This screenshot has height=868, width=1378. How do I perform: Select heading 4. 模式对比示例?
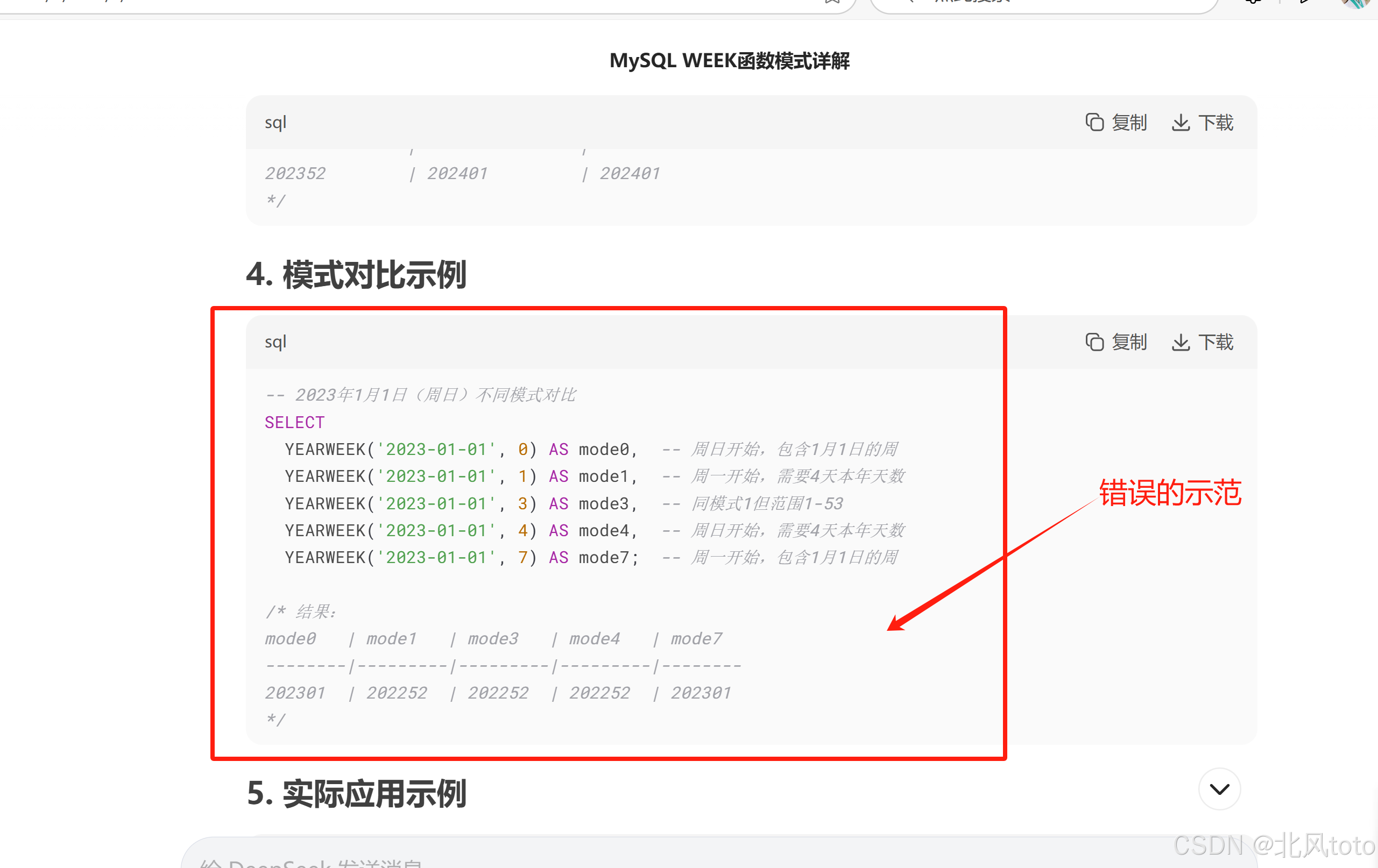click(357, 274)
